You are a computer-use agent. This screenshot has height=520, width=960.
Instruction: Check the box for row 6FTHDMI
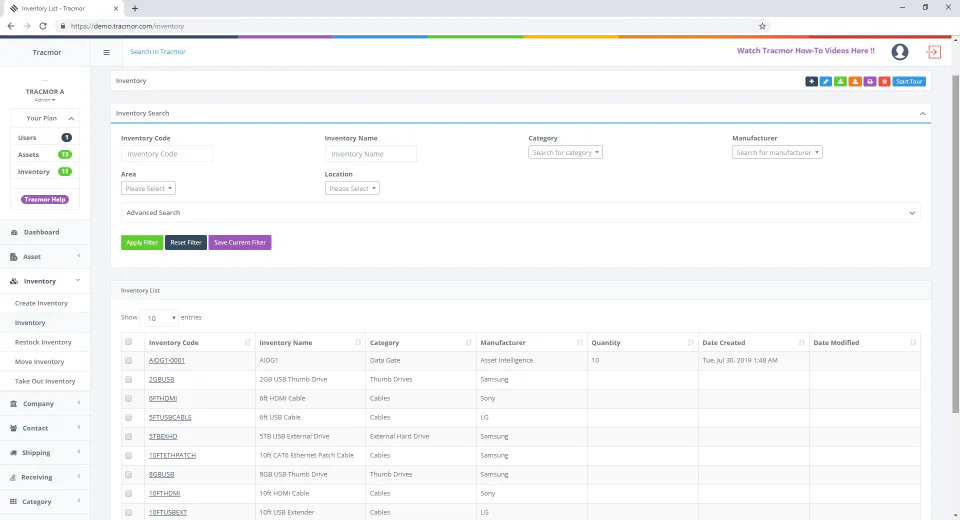point(129,399)
